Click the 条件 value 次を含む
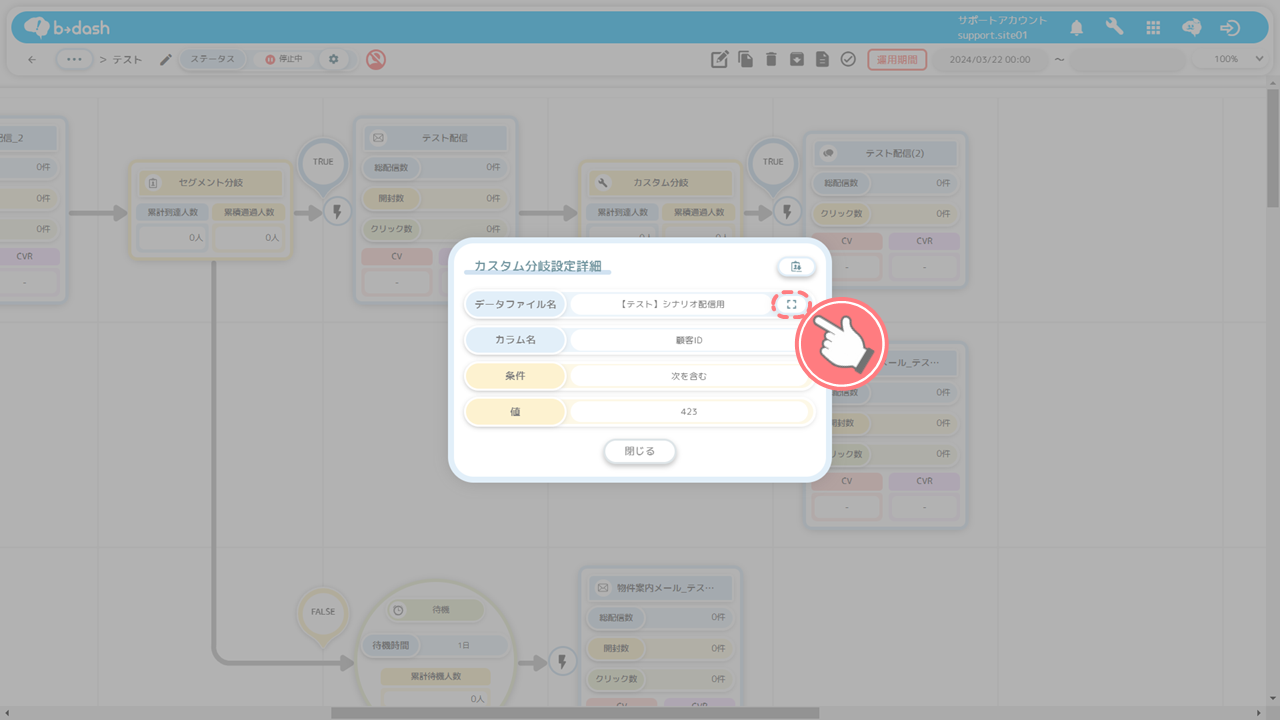1280x720 pixels. click(x=689, y=376)
